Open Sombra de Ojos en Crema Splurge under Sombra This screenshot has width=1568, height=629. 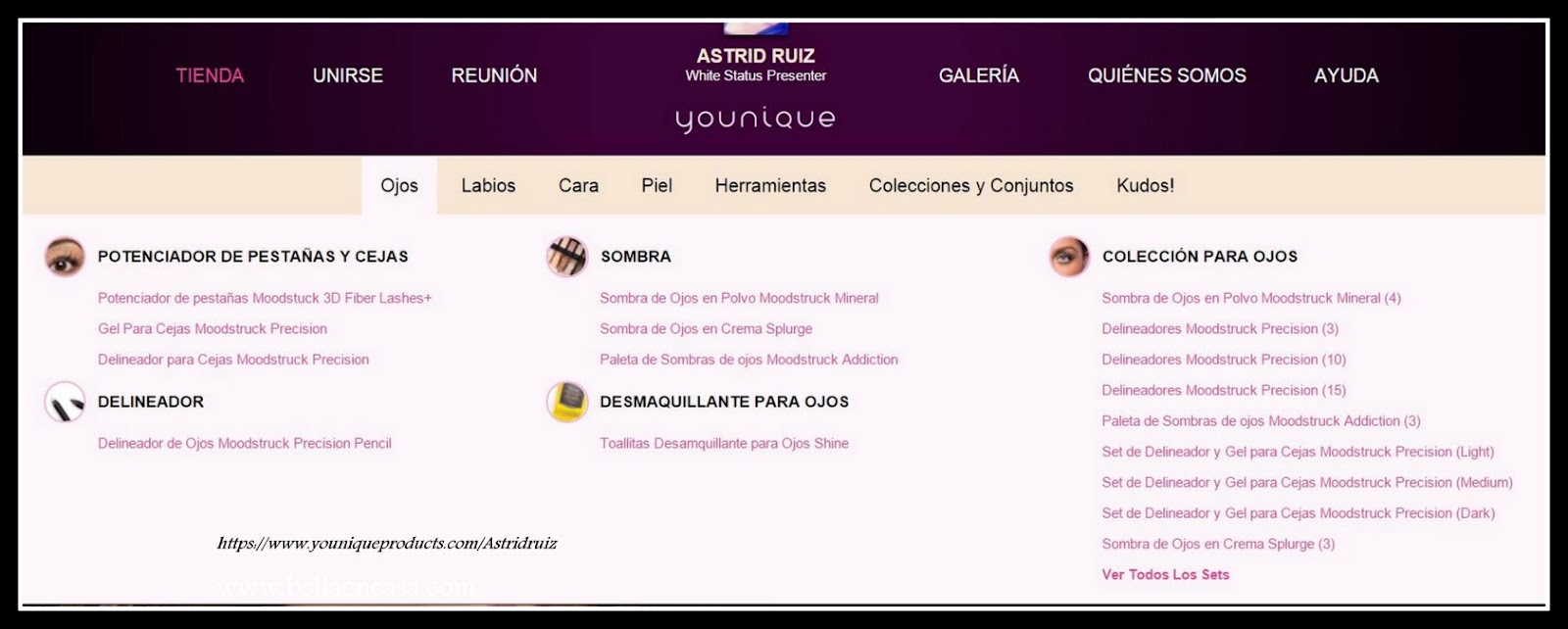706,328
